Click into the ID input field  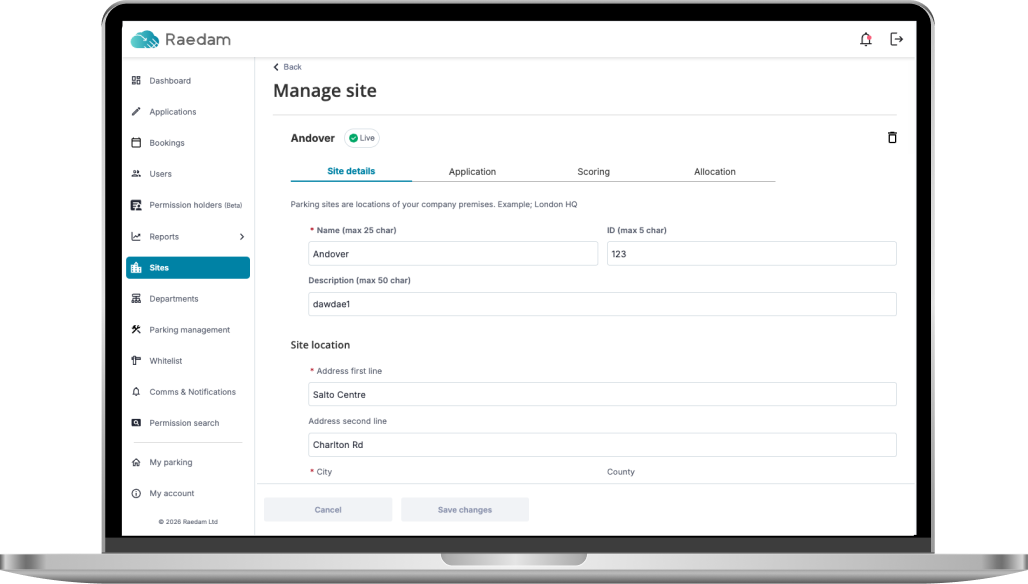click(751, 254)
